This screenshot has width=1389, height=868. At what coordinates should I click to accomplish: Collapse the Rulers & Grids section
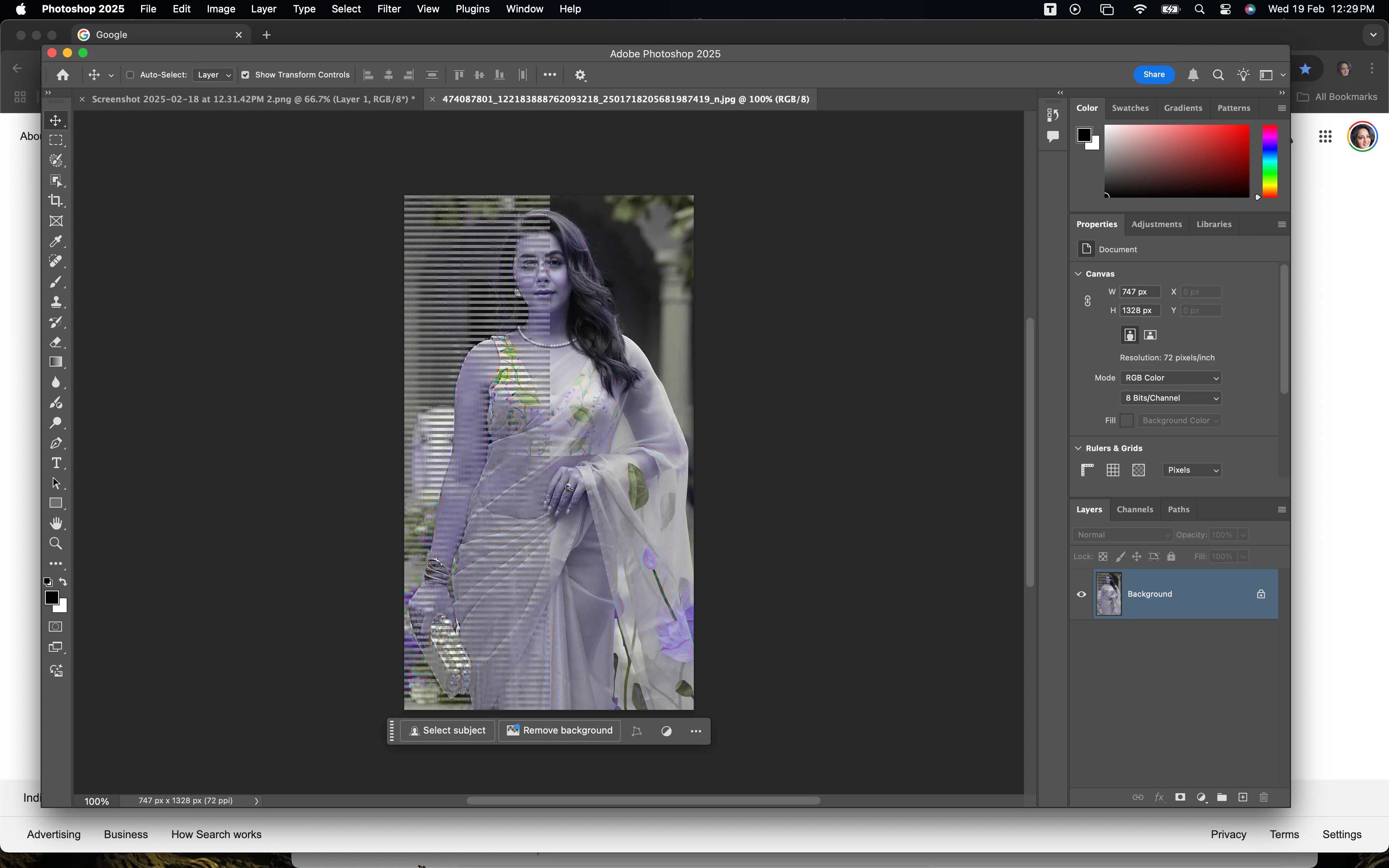tap(1079, 448)
